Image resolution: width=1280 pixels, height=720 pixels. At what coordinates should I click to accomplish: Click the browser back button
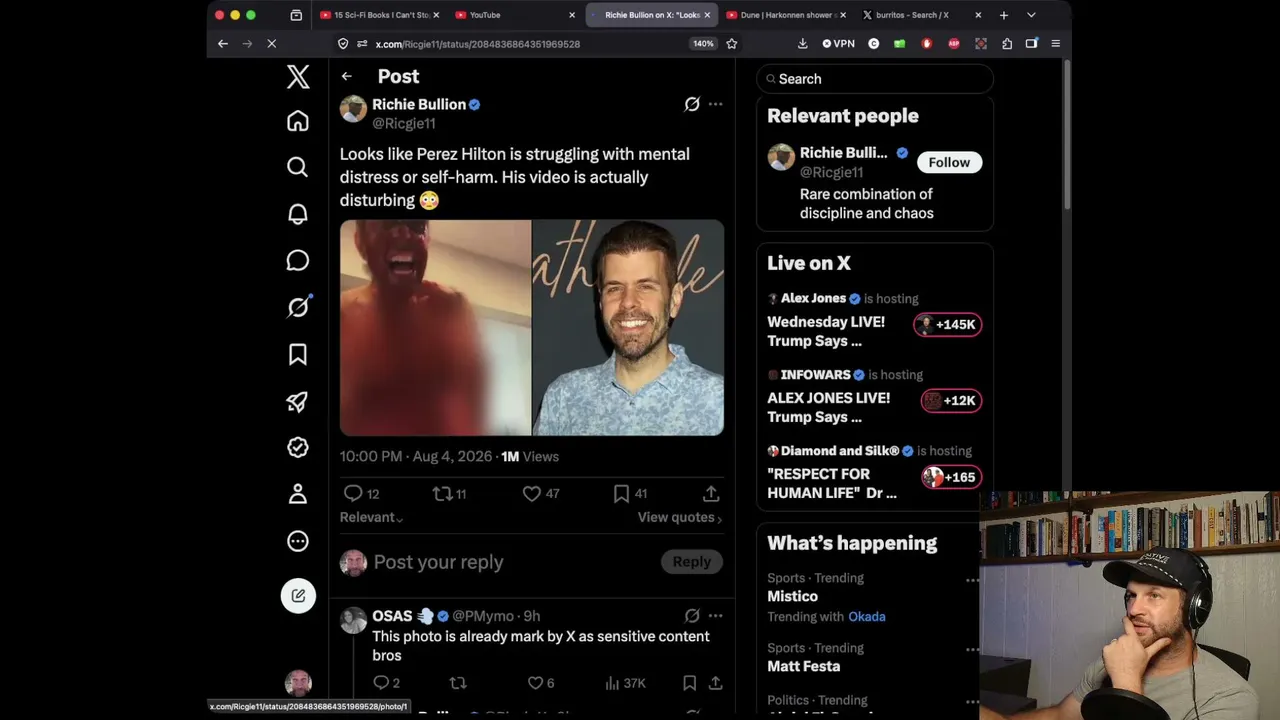pos(223,44)
